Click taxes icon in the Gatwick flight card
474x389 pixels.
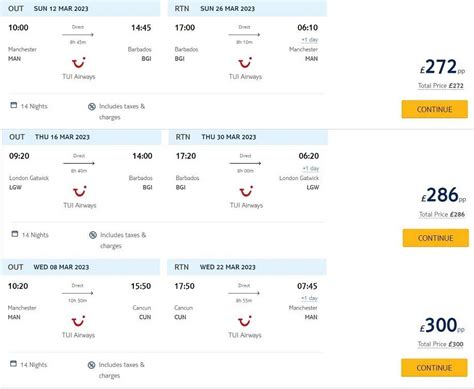pyautogui.click(x=93, y=235)
